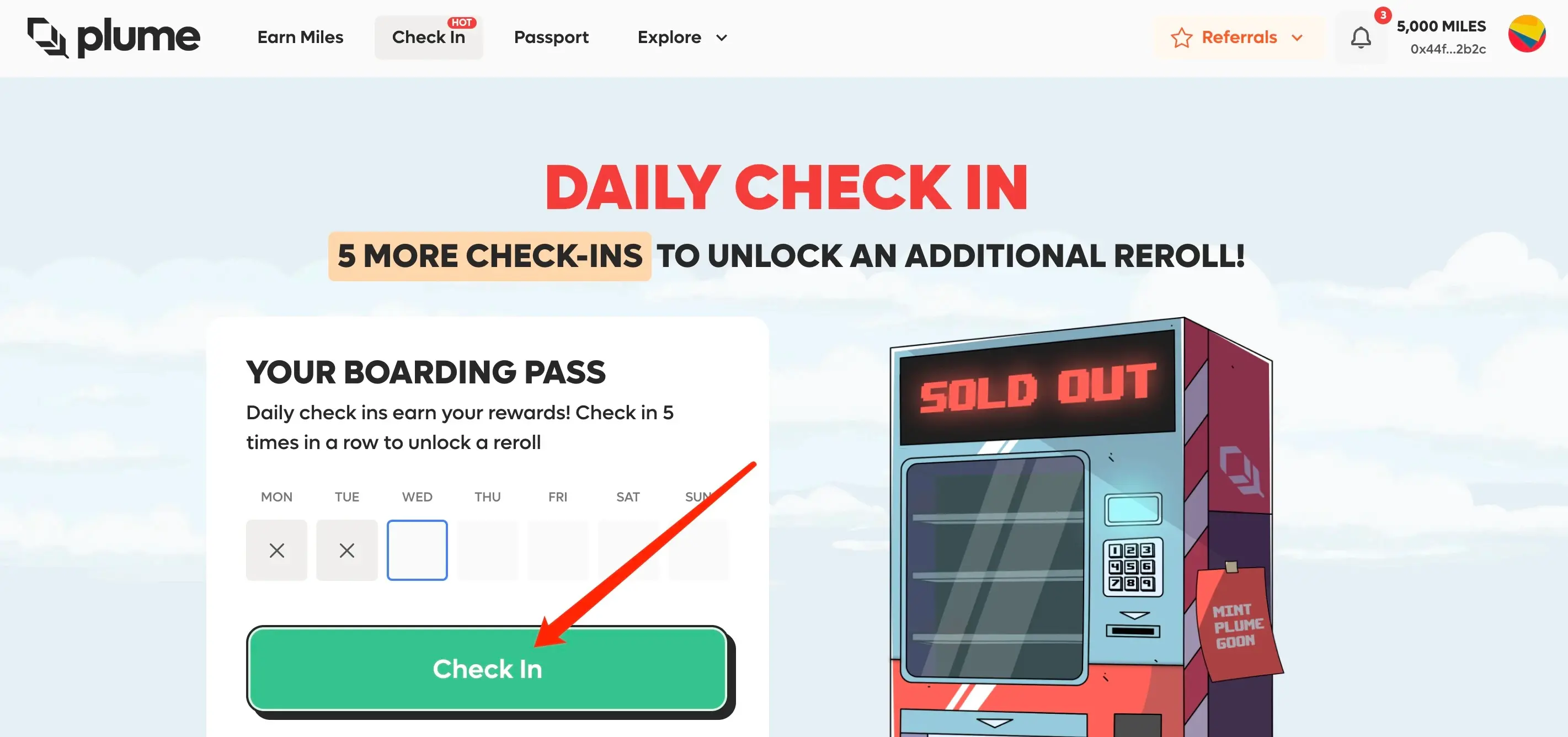This screenshot has height=737, width=1568.
Task: Toggle Wednesday check-in day box
Action: pos(417,550)
